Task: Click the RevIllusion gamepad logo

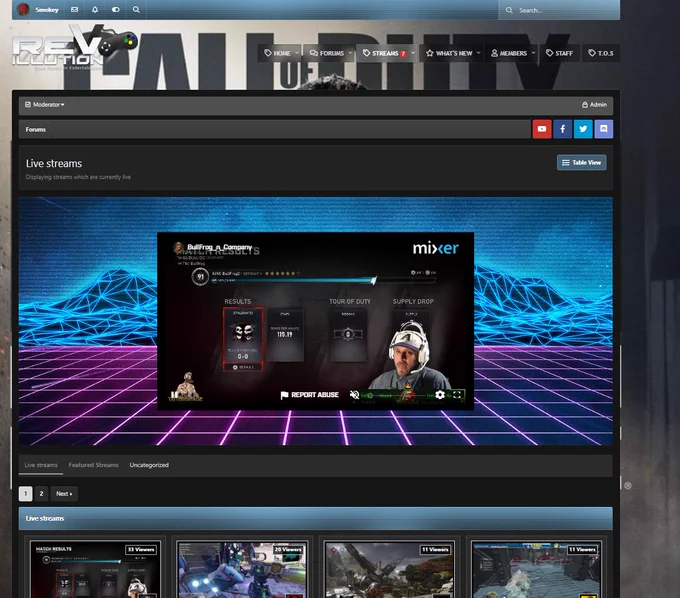Action: coord(74,47)
